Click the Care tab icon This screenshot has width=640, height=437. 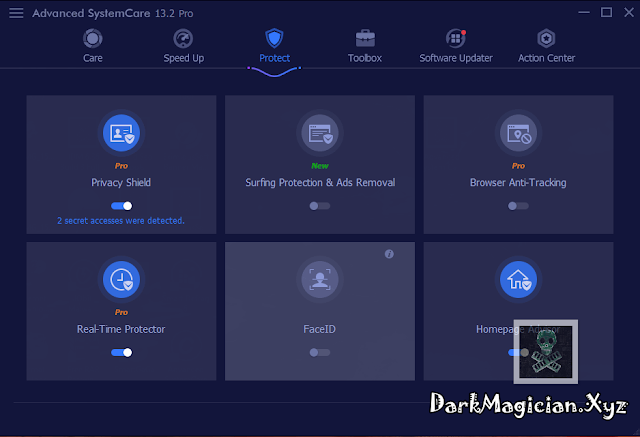pyautogui.click(x=93, y=38)
